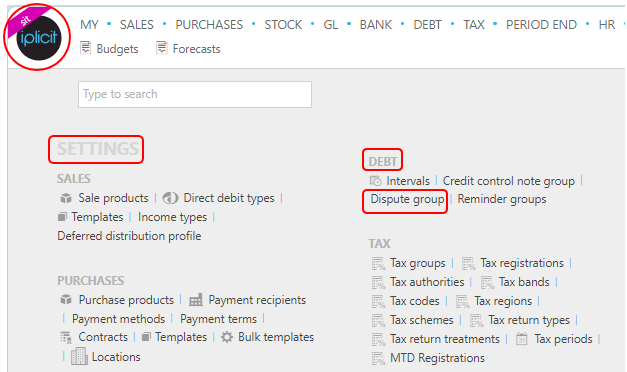Open Deferred distribution profile link

click(x=129, y=236)
